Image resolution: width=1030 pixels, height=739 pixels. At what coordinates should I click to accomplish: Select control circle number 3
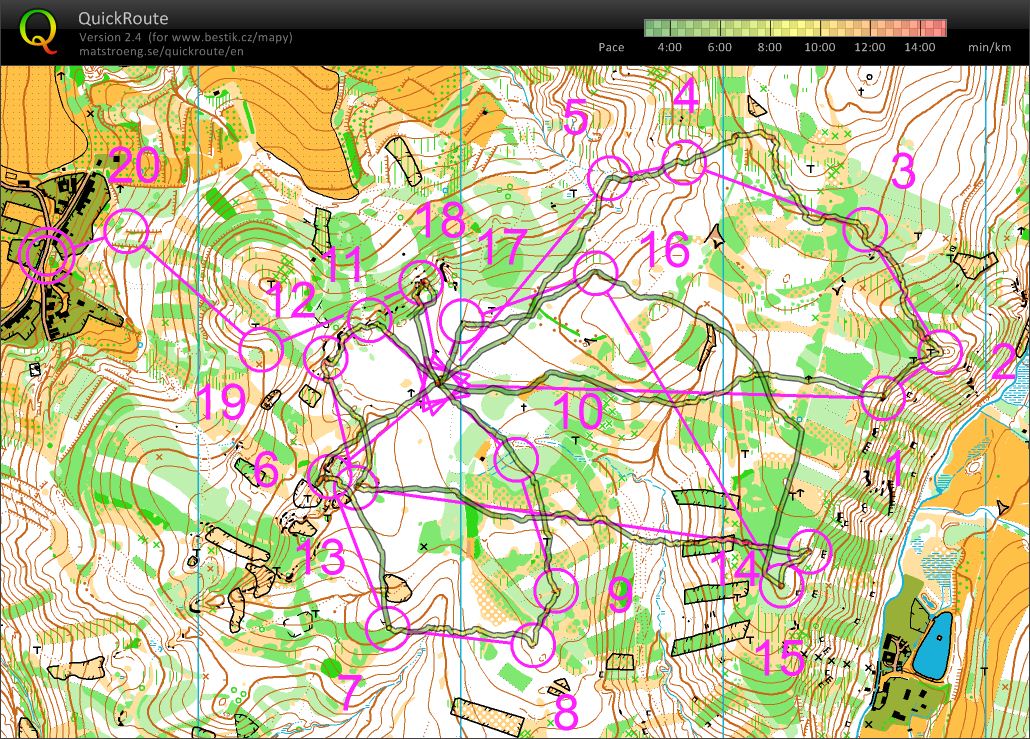pos(865,230)
